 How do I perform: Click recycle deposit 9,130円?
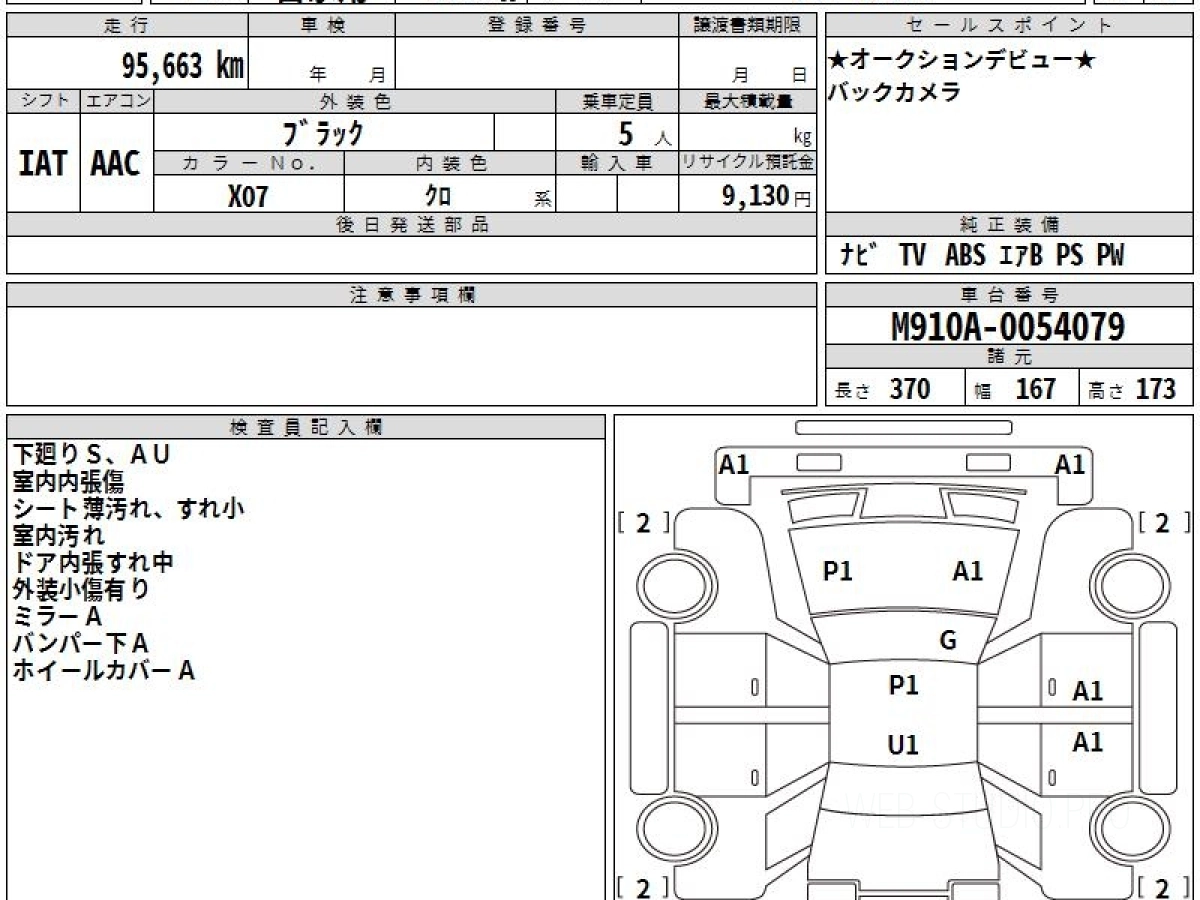tap(767, 195)
